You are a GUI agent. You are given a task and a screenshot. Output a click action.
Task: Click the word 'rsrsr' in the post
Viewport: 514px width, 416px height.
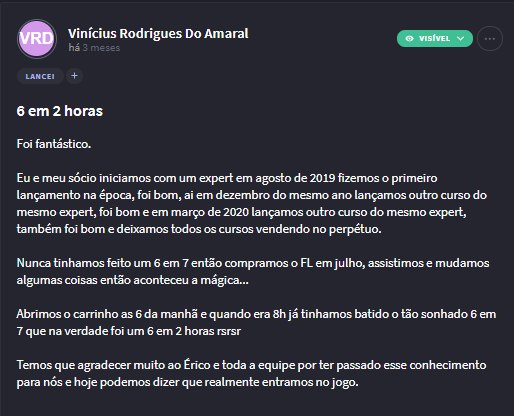tap(228, 331)
